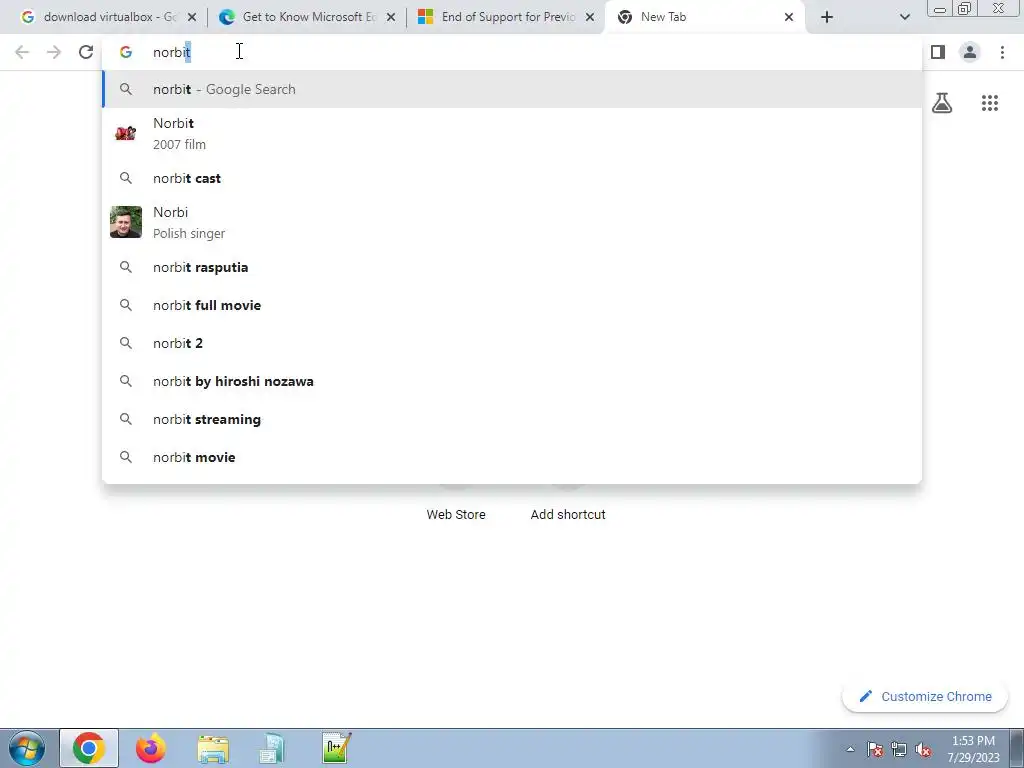Select the 'norbit 2' suggestion
The width and height of the screenshot is (1024, 768).
512,343
